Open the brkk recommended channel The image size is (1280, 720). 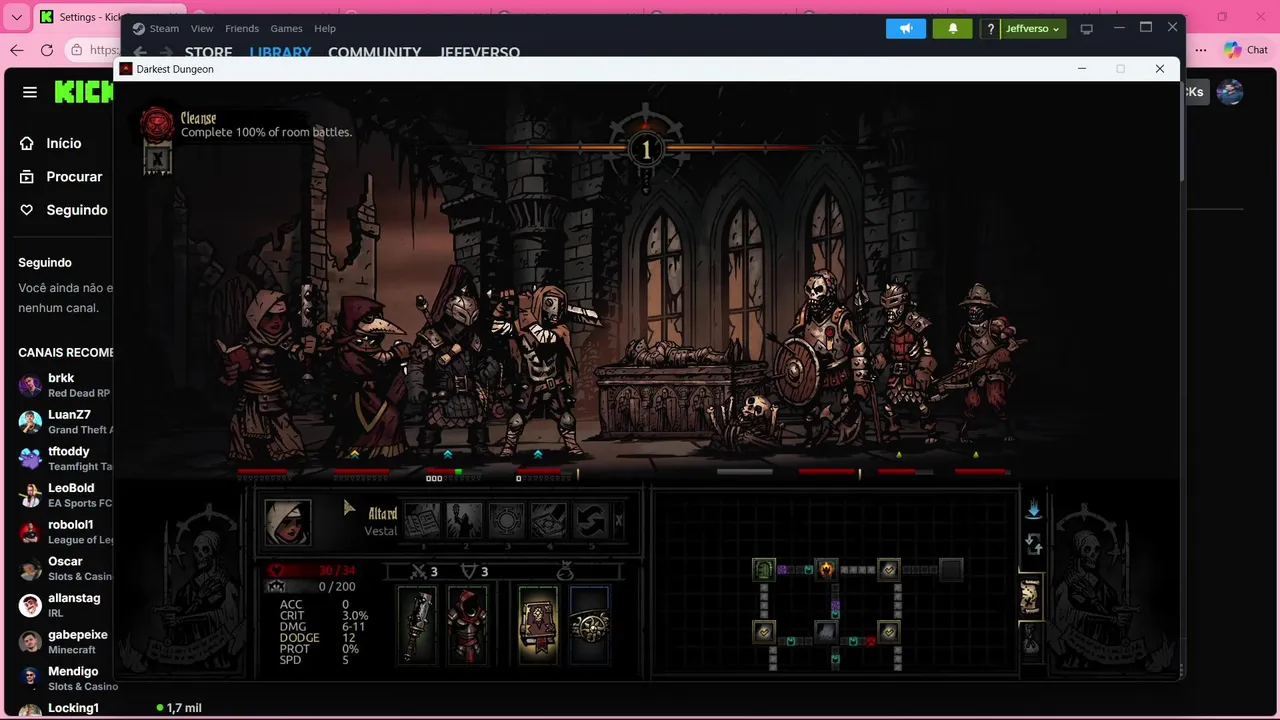pos(62,385)
